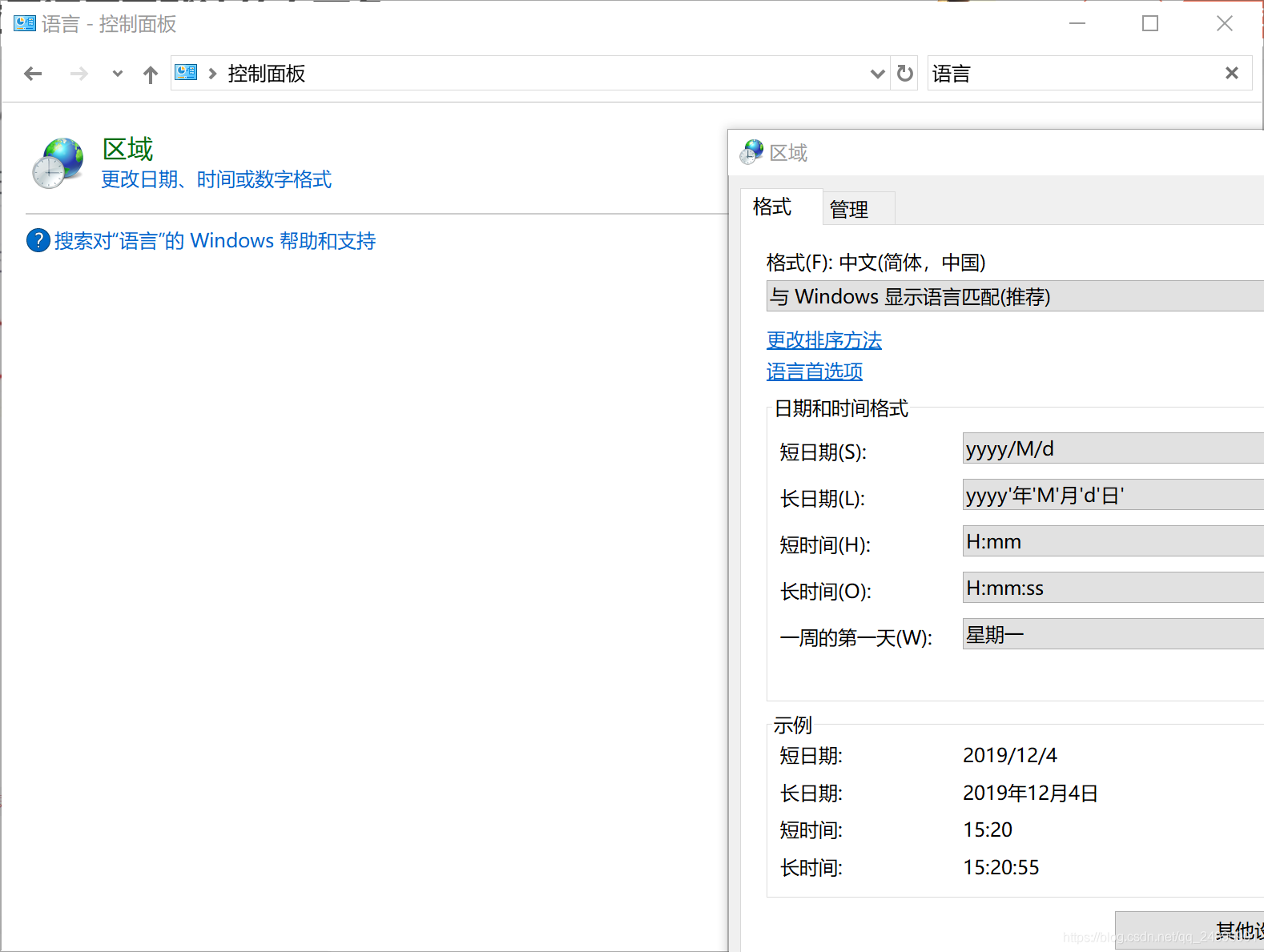
Task: Maximize the Control Panel window
Action: (1150, 23)
